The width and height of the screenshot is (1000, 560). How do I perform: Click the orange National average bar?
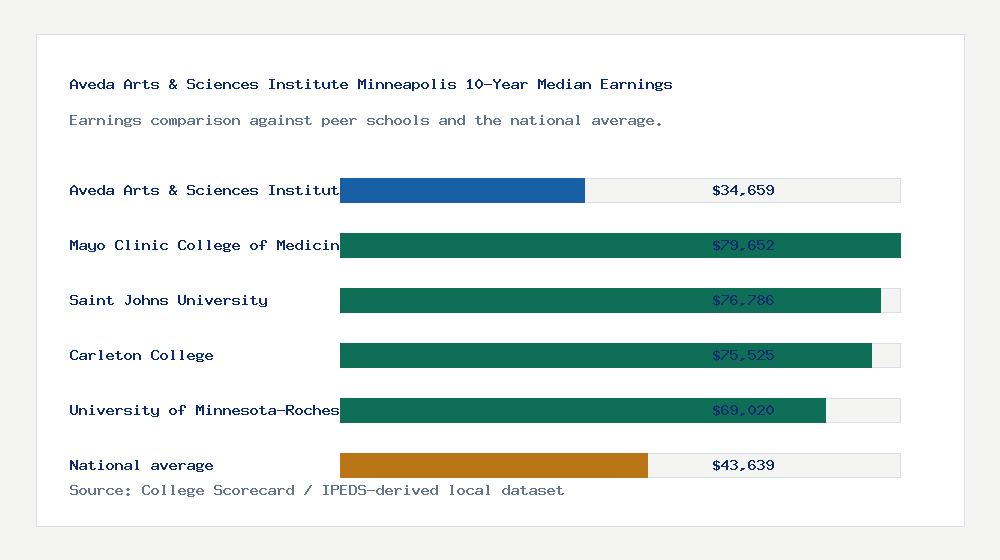[494, 466]
